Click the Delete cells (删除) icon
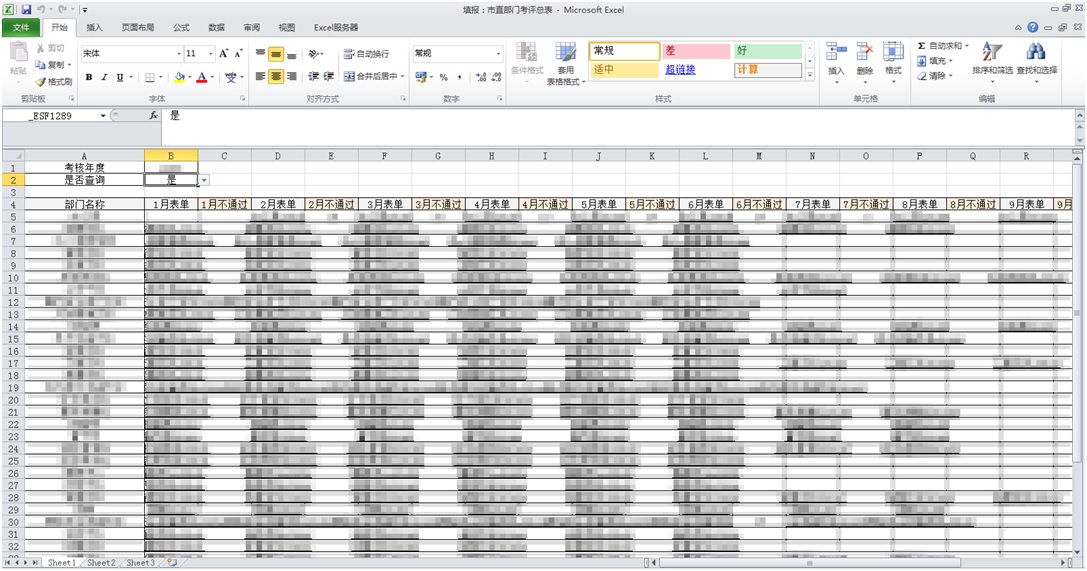Viewport: 1087px width, 571px height. pos(865,52)
